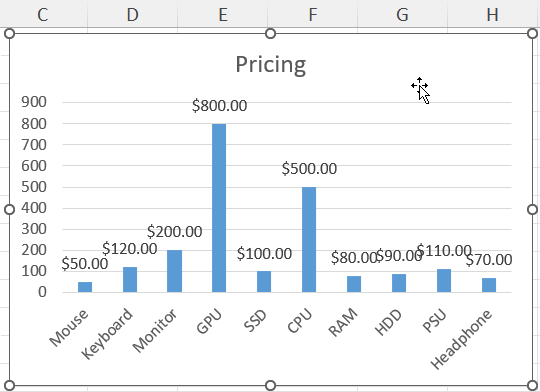Select the Headphone bar in the chart

coord(489,285)
